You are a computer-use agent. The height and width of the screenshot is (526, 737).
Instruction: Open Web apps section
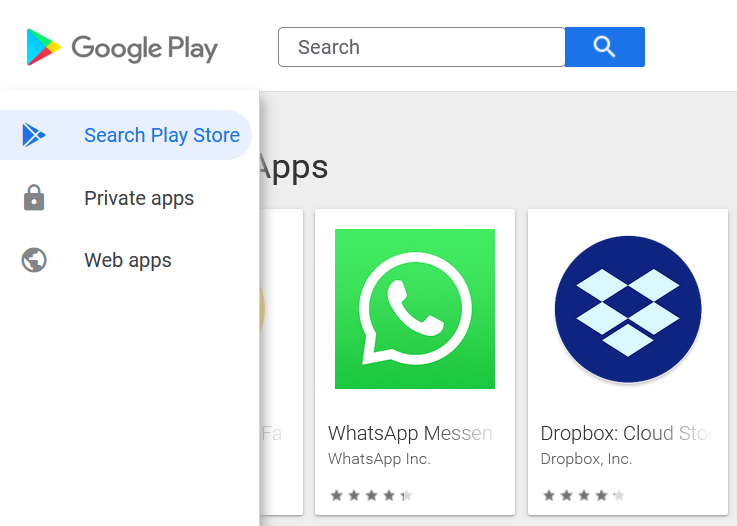tap(126, 260)
